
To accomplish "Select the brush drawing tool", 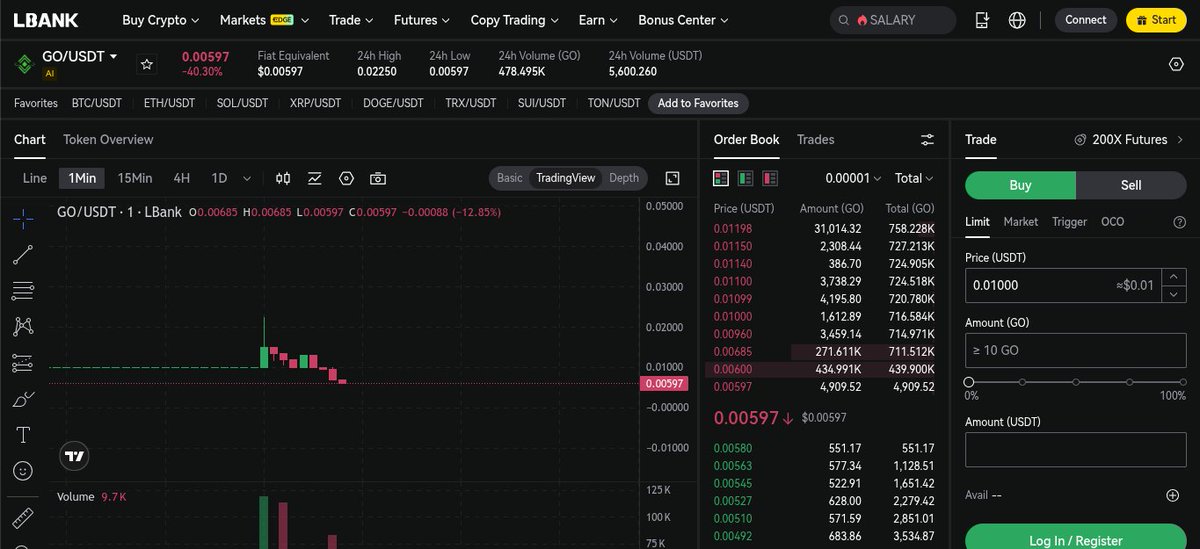I will click(23, 398).
